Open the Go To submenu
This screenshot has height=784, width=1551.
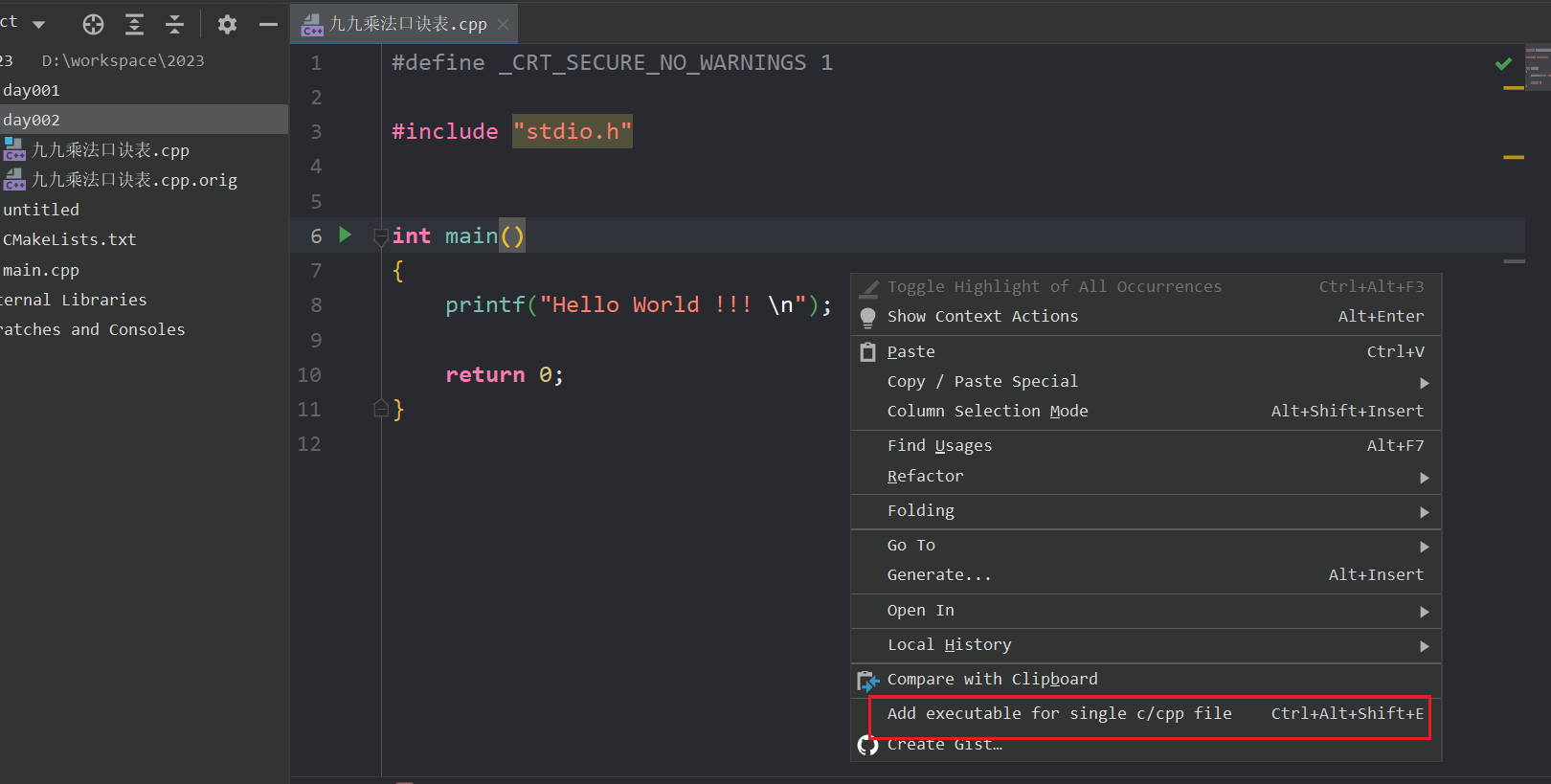click(x=1146, y=545)
